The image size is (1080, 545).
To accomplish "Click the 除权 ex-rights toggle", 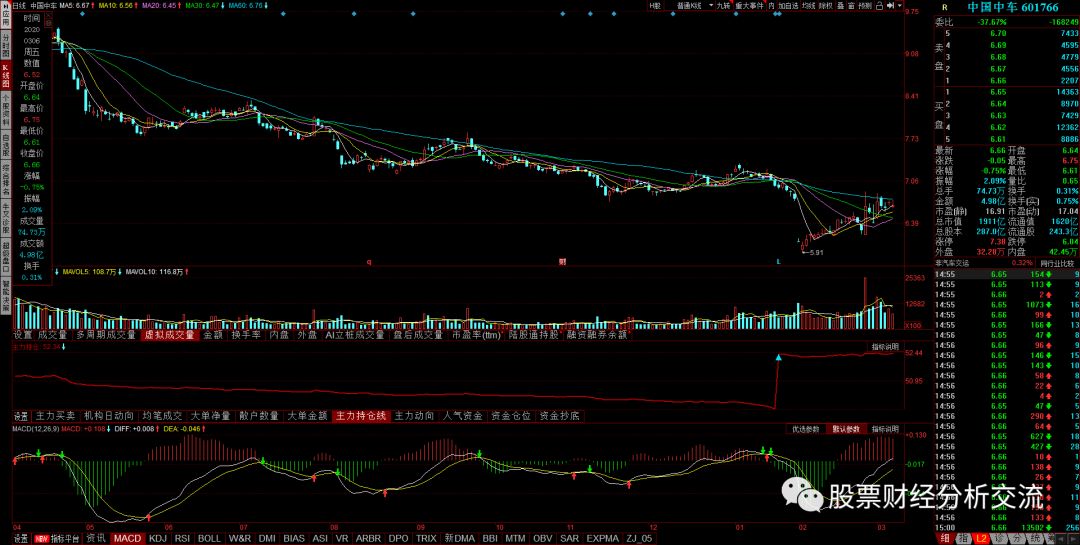I will (825, 6).
